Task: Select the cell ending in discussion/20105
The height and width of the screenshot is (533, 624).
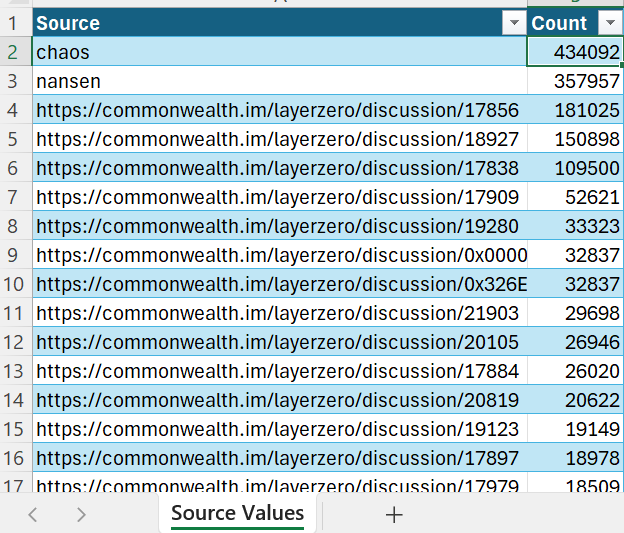Action: (280, 342)
